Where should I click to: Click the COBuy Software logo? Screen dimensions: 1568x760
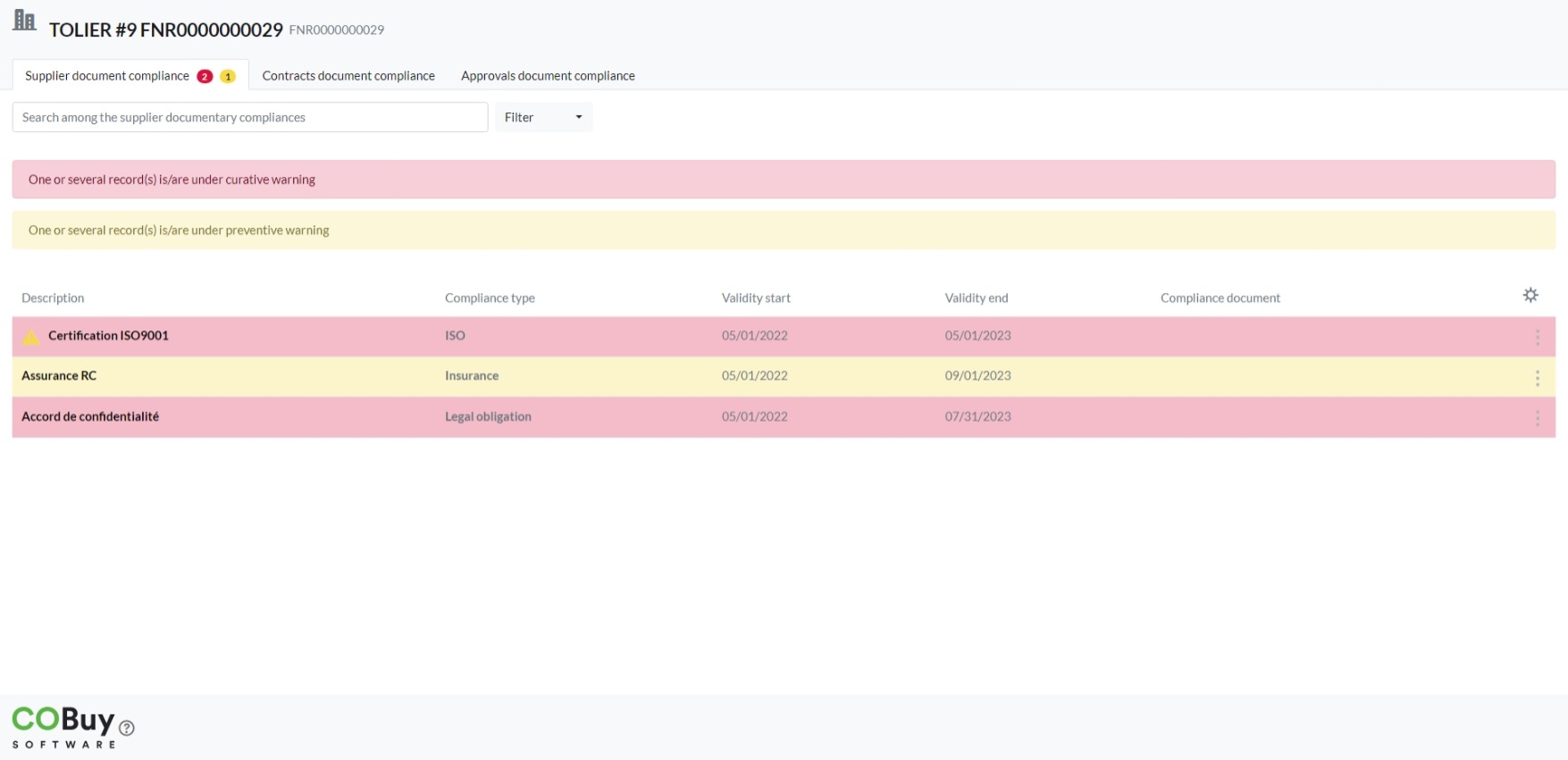(x=63, y=727)
